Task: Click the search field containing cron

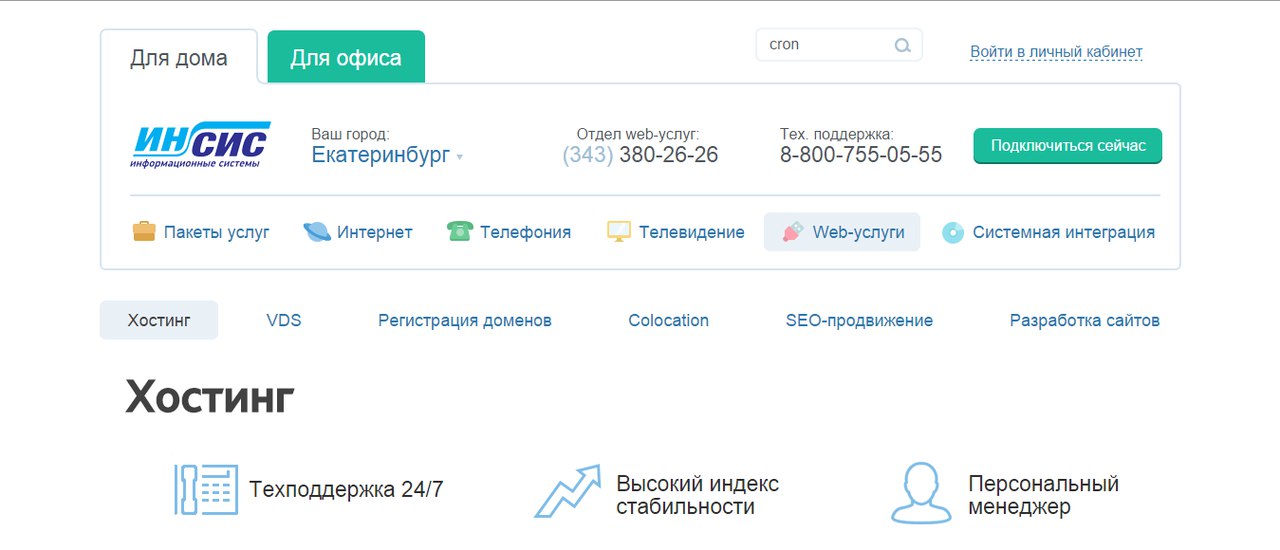Action: pos(825,45)
